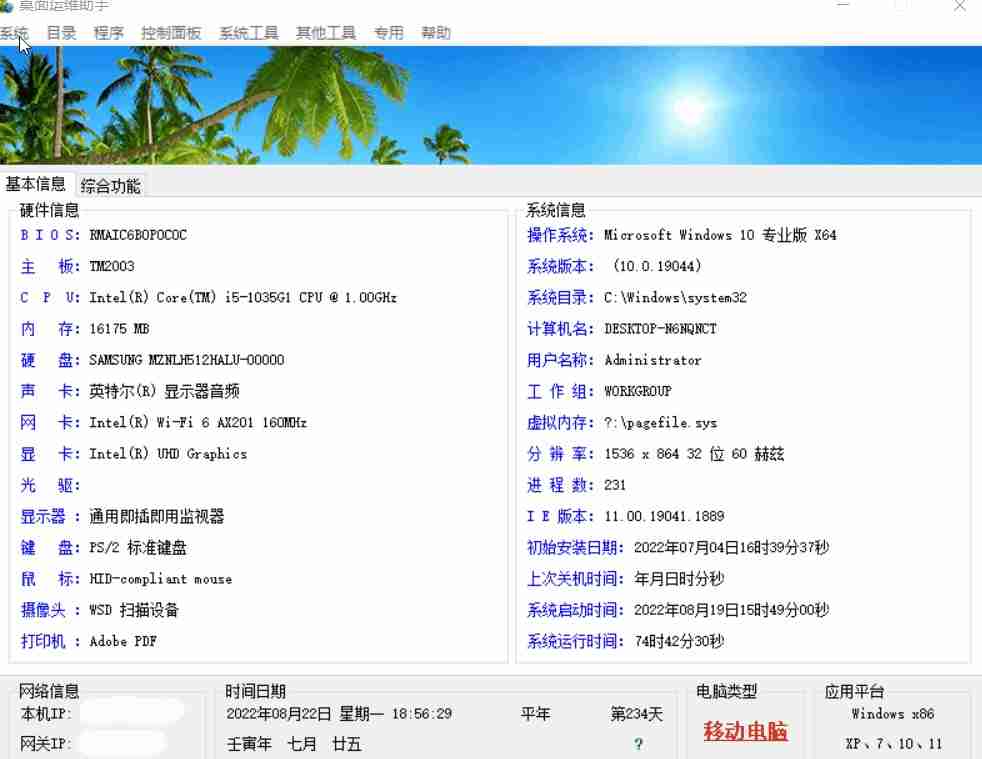Click the app icon in the title bar
The image size is (982, 759).
(10, 7)
